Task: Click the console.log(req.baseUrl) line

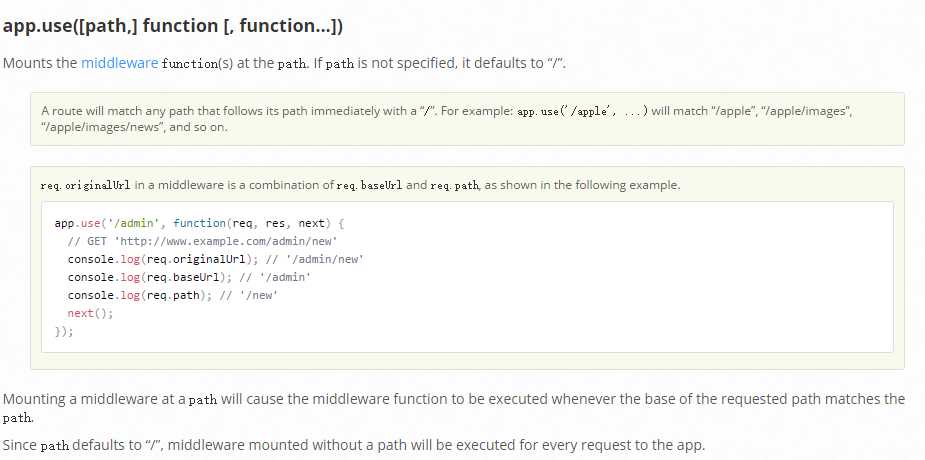Action: [x=189, y=277]
